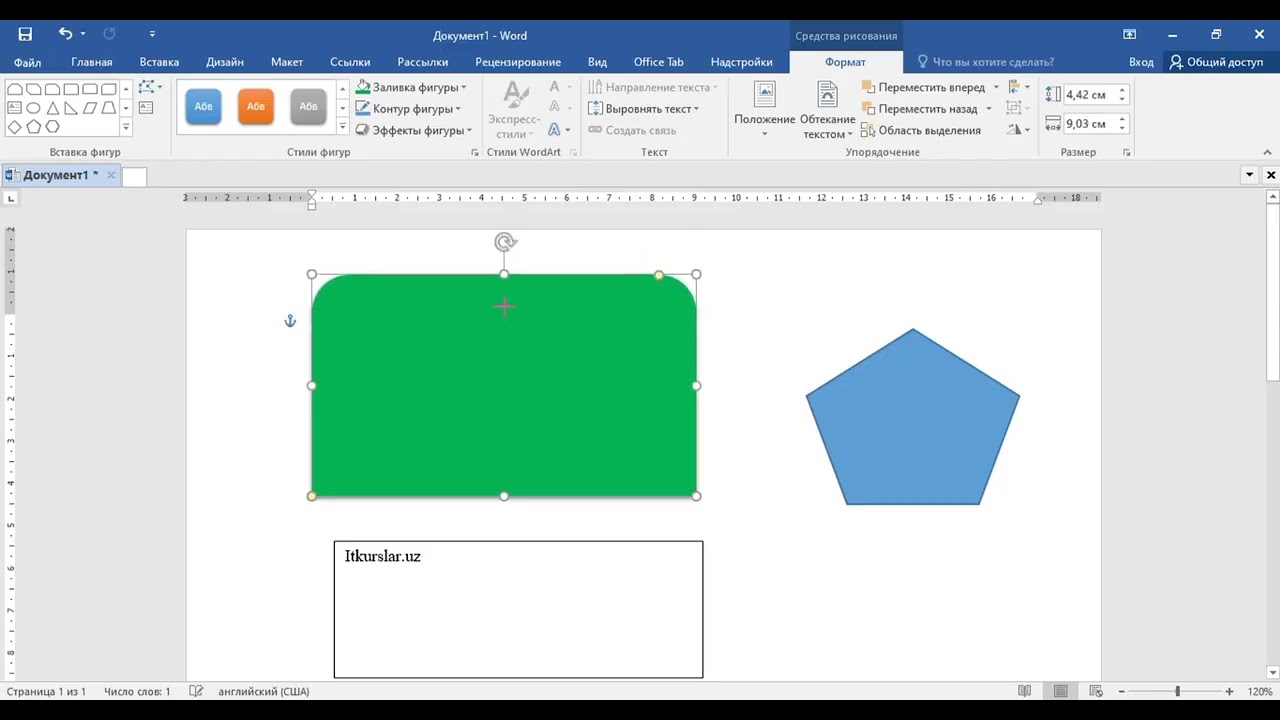The width and height of the screenshot is (1280, 720).
Task: Select the oval shape in shapes gallery
Action: point(33,108)
